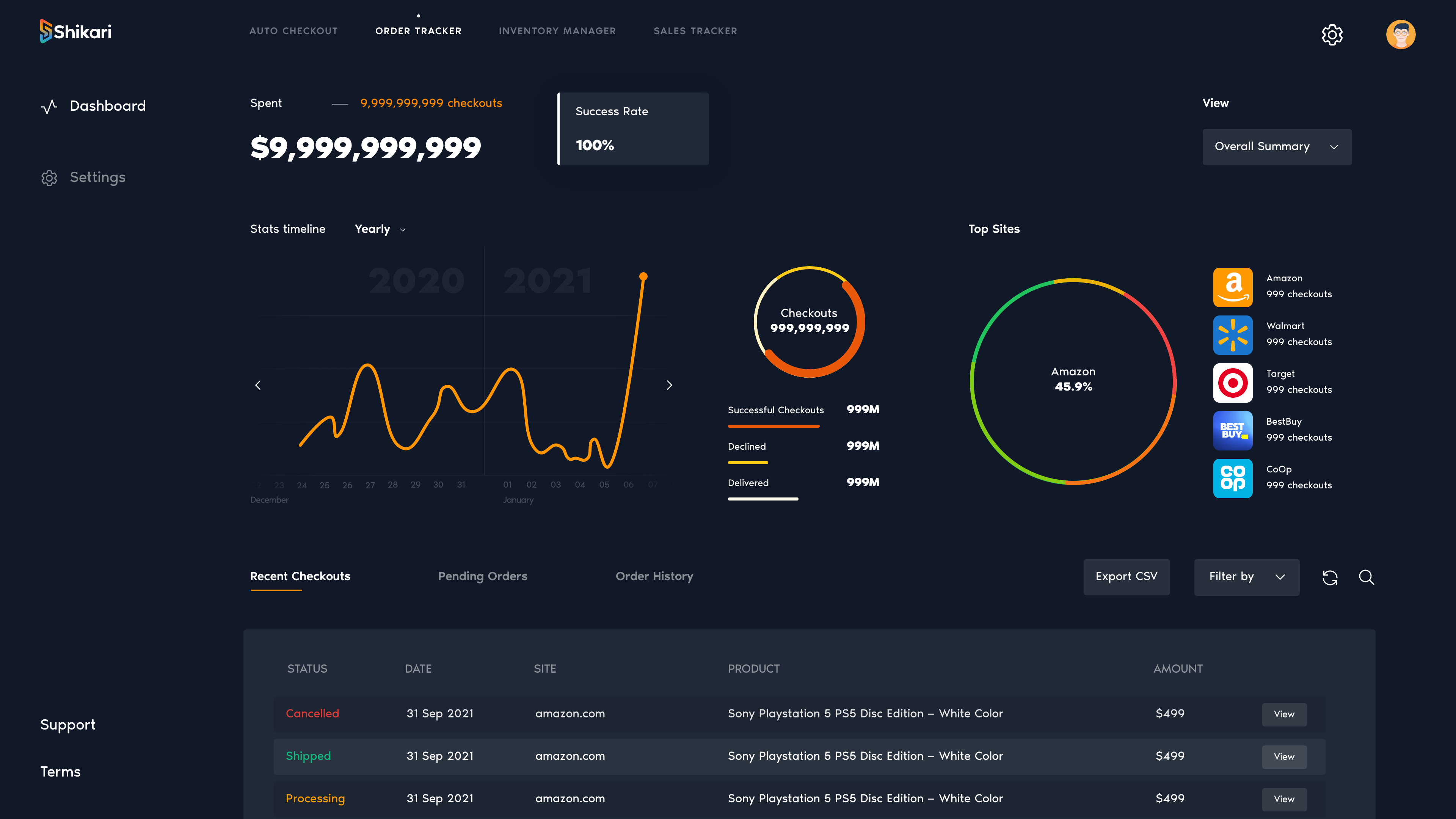Viewport: 1456px width, 819px height.
Task: Go to next chart period arrow
Action: coord(669,385)
